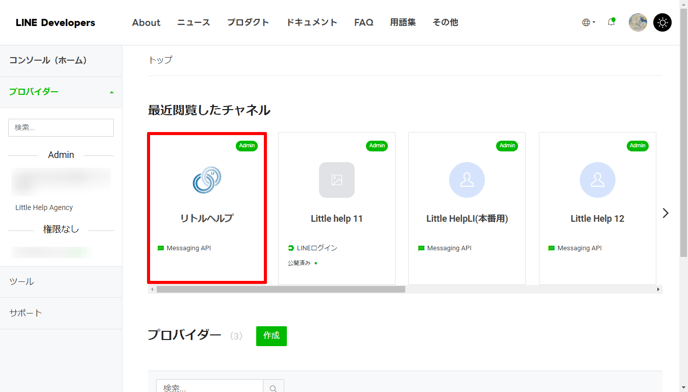Viewport: 688px width, 392px height.
Task: Show next channels with right chevron
Action: pyautogui.click(x=666, y=213)
